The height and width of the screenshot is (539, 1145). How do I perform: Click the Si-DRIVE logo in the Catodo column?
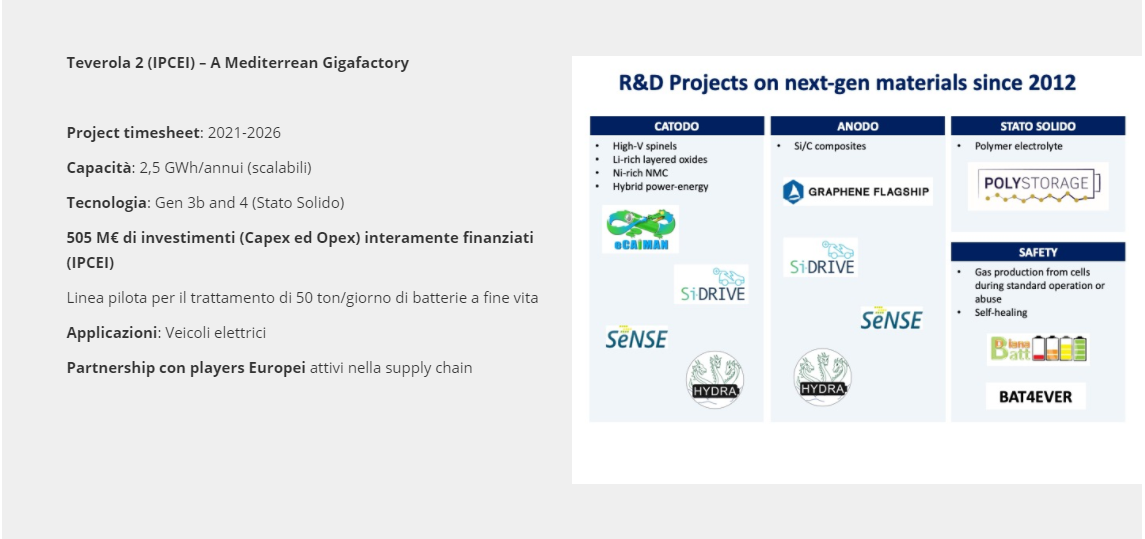click(x=711, y=284)
